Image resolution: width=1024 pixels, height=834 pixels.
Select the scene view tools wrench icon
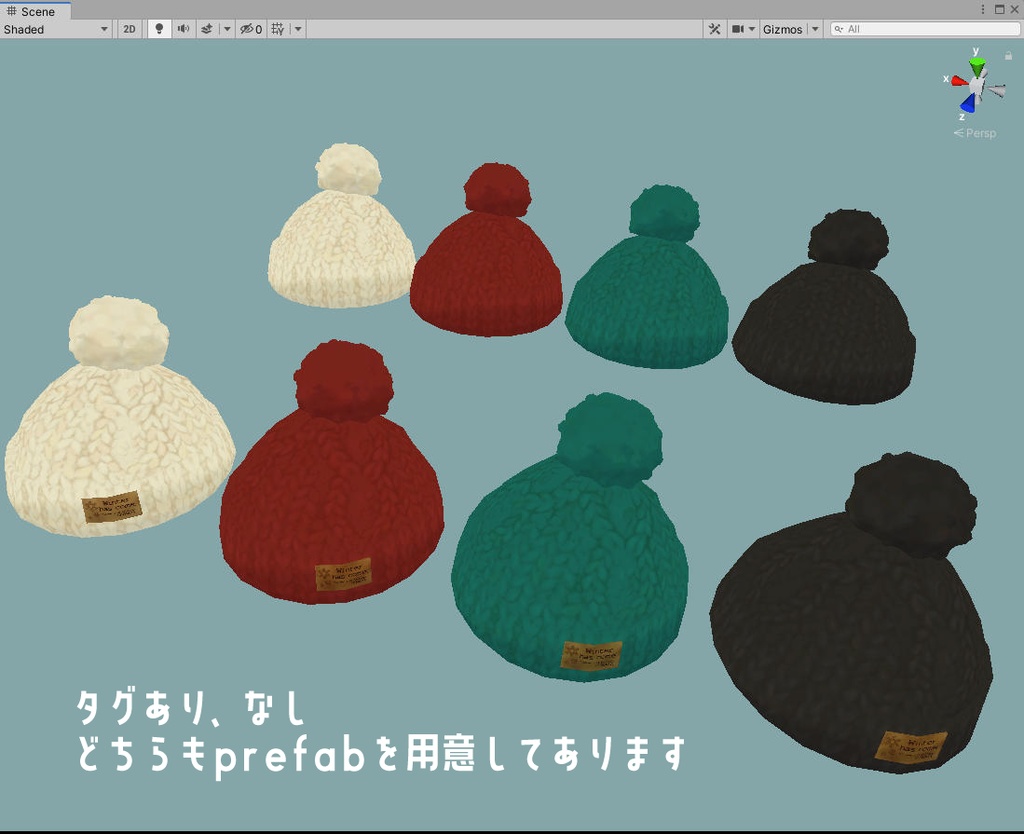point(715,29)
